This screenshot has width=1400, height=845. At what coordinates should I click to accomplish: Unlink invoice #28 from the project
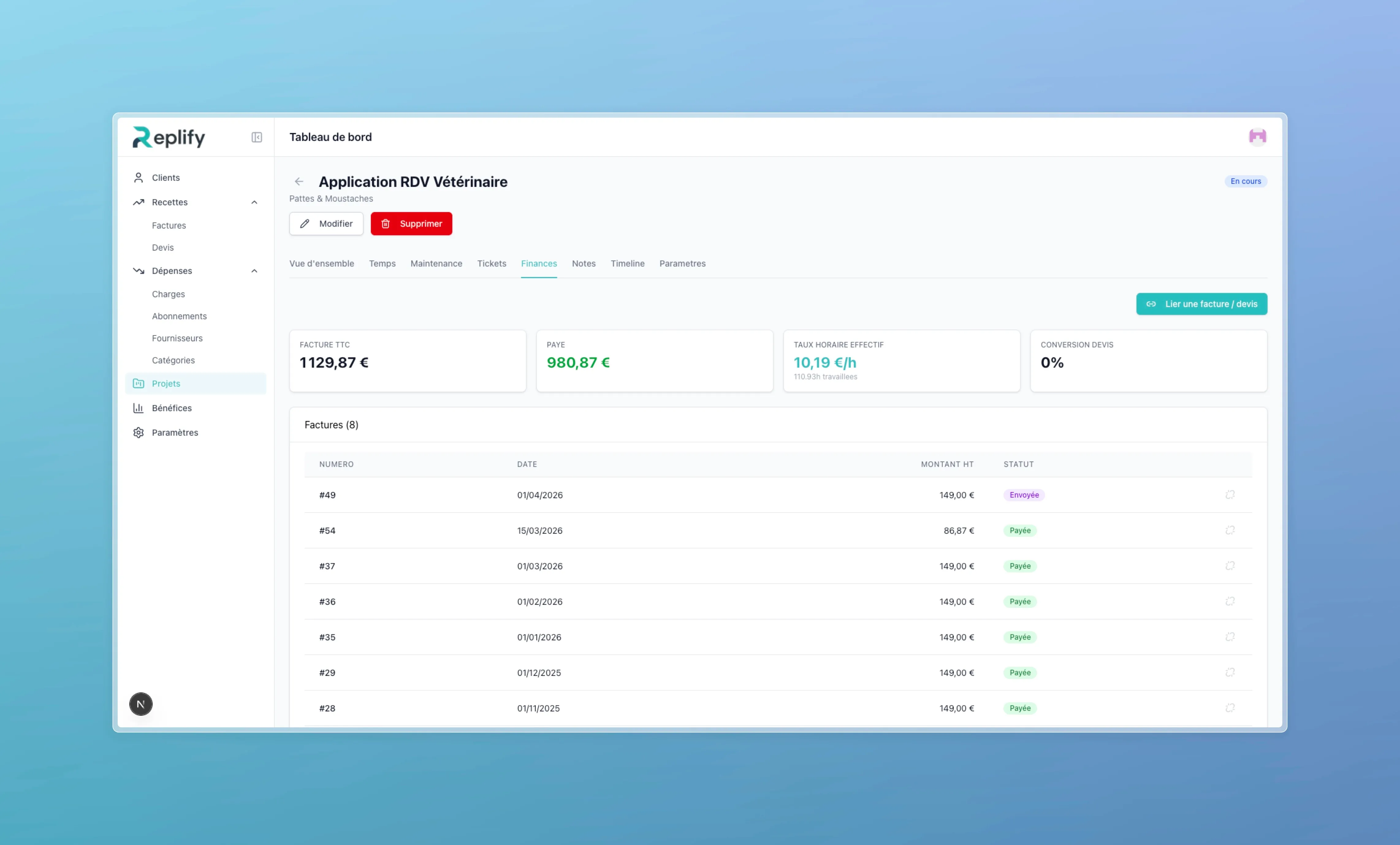[x=1230, y=708]
